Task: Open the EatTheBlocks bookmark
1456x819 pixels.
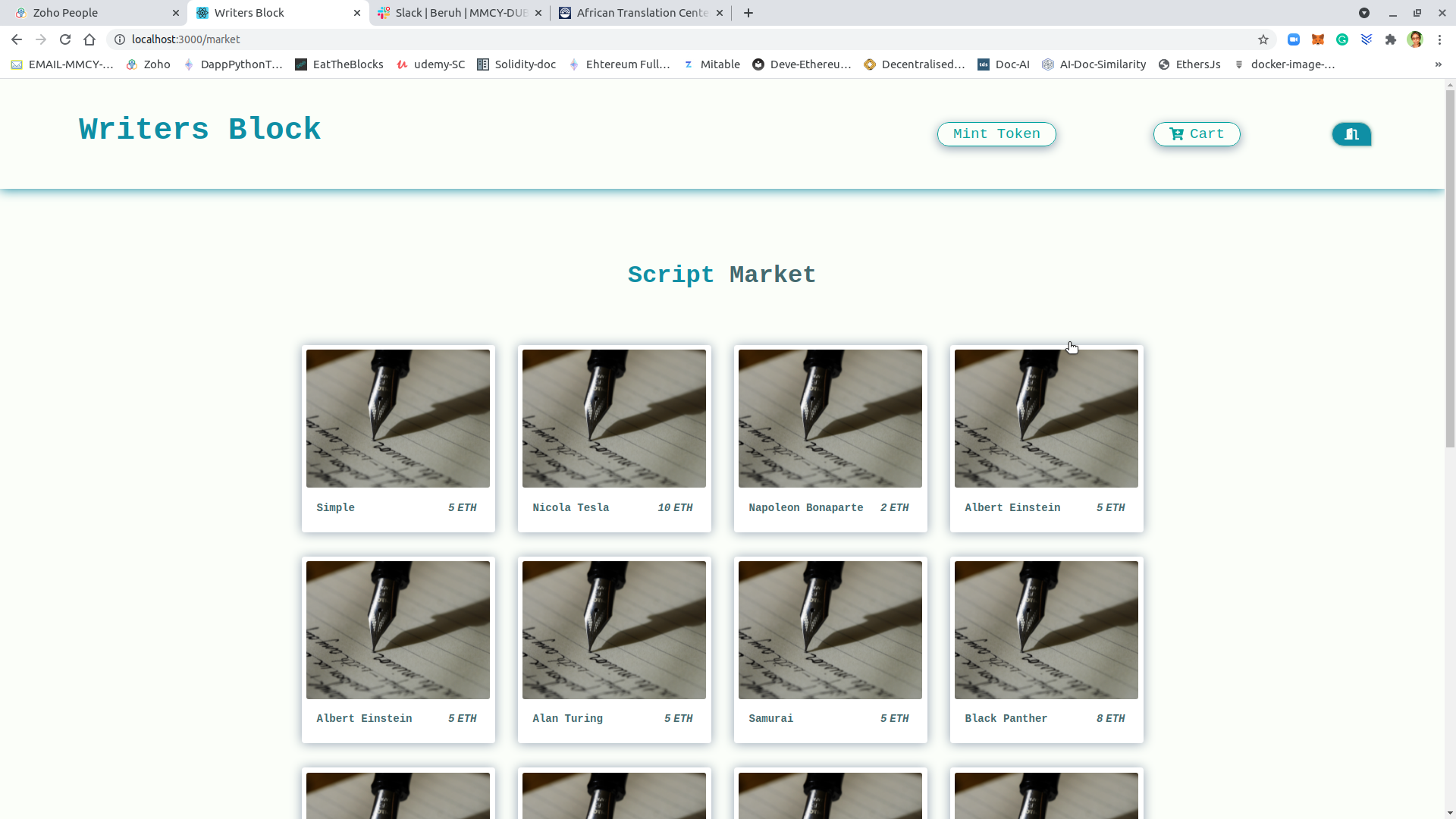Action: [x=339, y=64]
